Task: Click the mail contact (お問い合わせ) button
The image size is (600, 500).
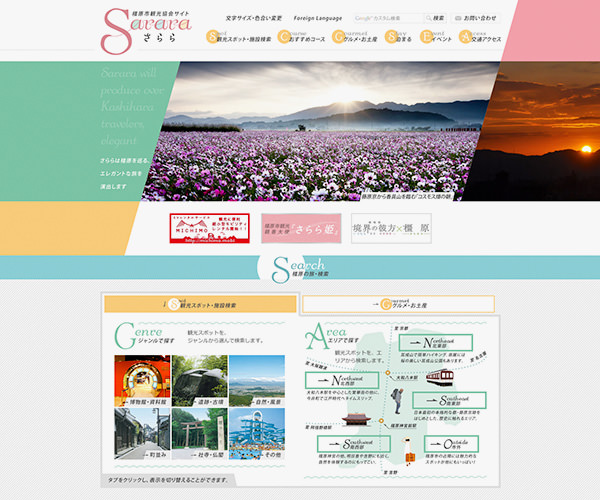Action: (x=476, y=18)
